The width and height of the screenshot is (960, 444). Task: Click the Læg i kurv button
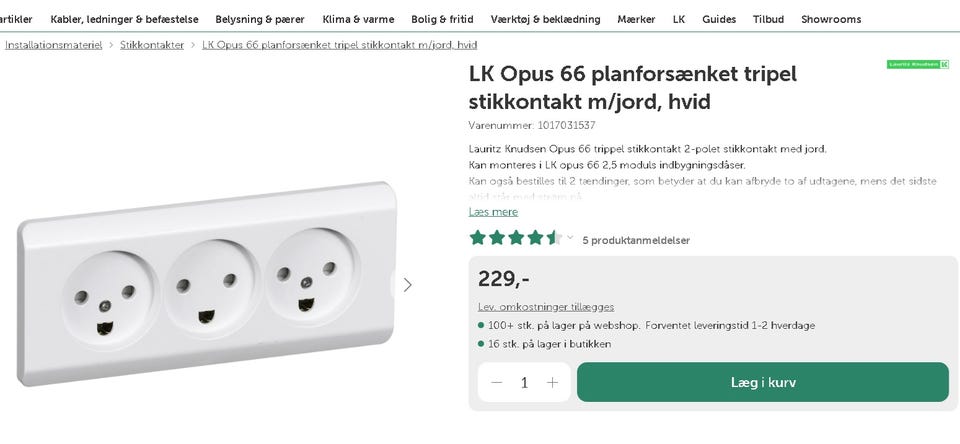[x=762, y=382]
